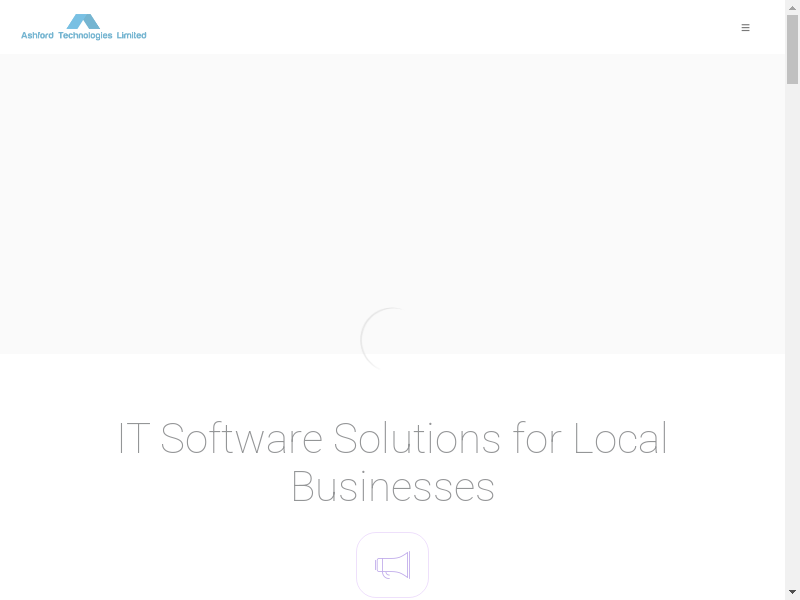
Task: Click the Ashford Technologies Limited logo text
Action: pyautogui.click(x=84, y=35)
